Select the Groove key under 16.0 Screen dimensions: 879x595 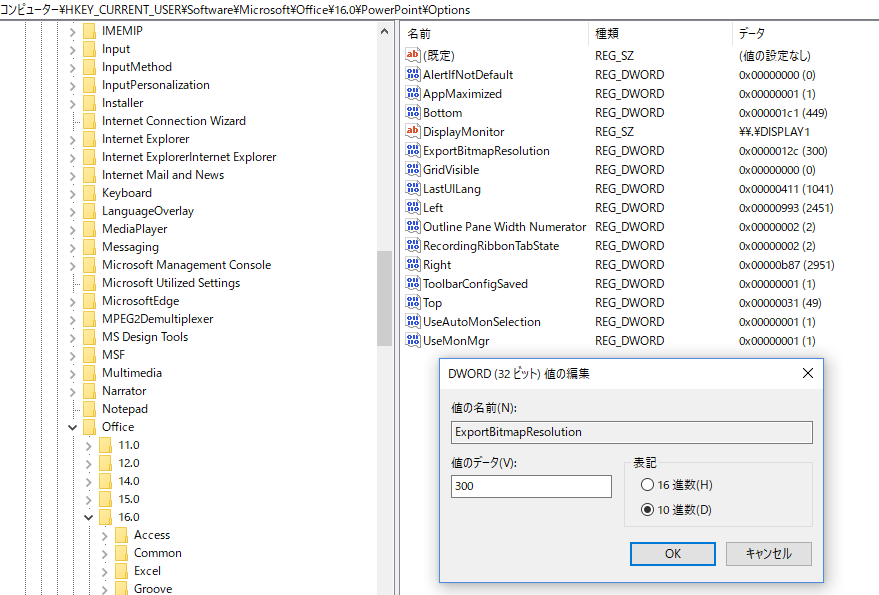click(152, 588)
